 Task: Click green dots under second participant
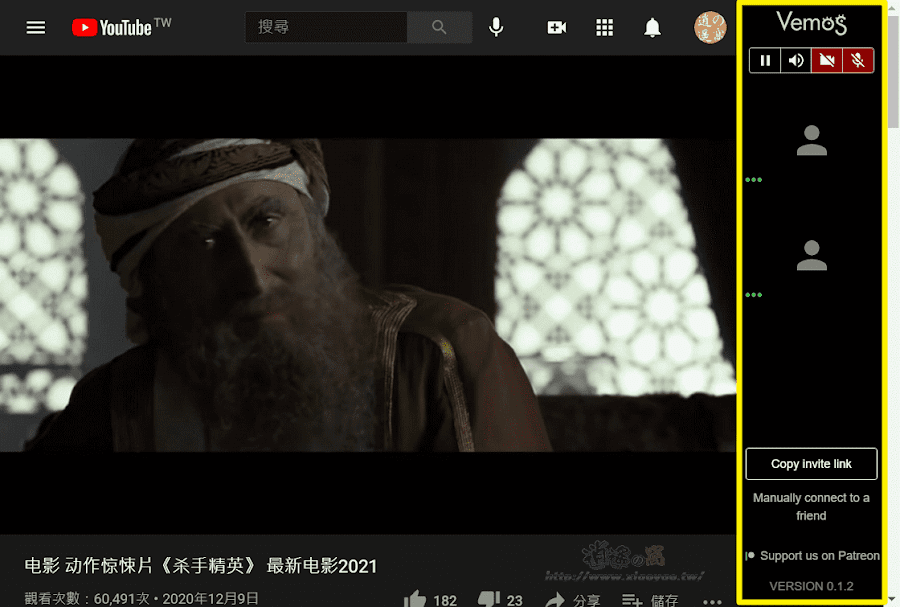[x=754, y=295]
